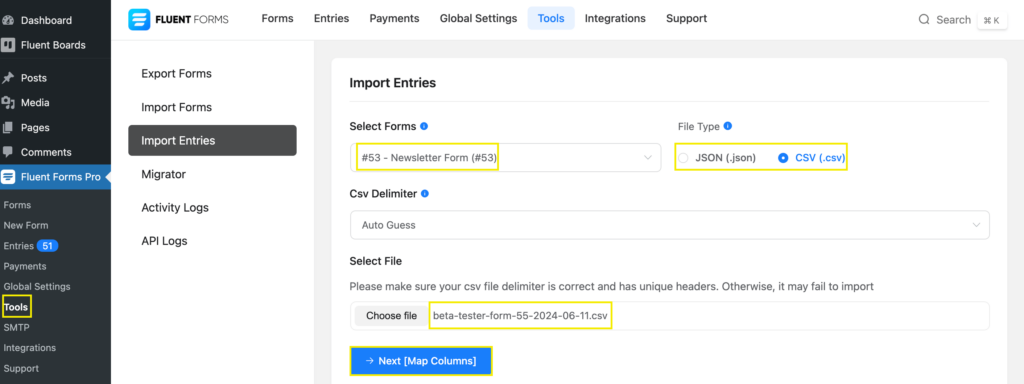
Task: Click the File Type info icon
Action: click(x=728, y=126)
